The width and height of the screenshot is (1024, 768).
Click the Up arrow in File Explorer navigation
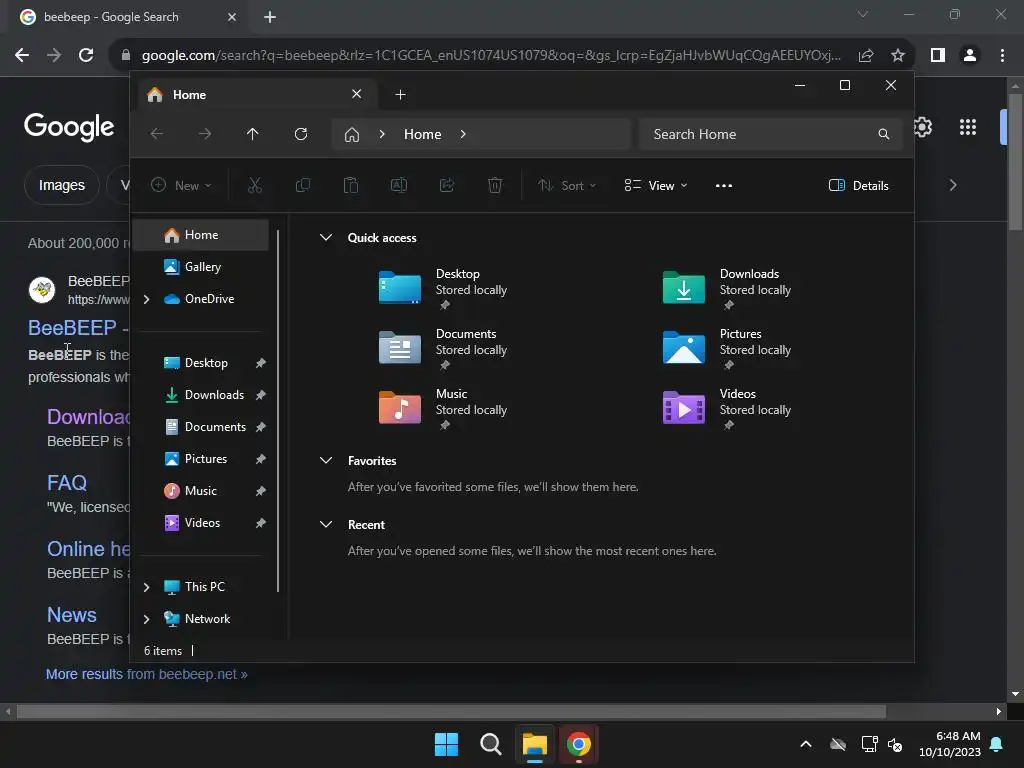coord(253,134)
